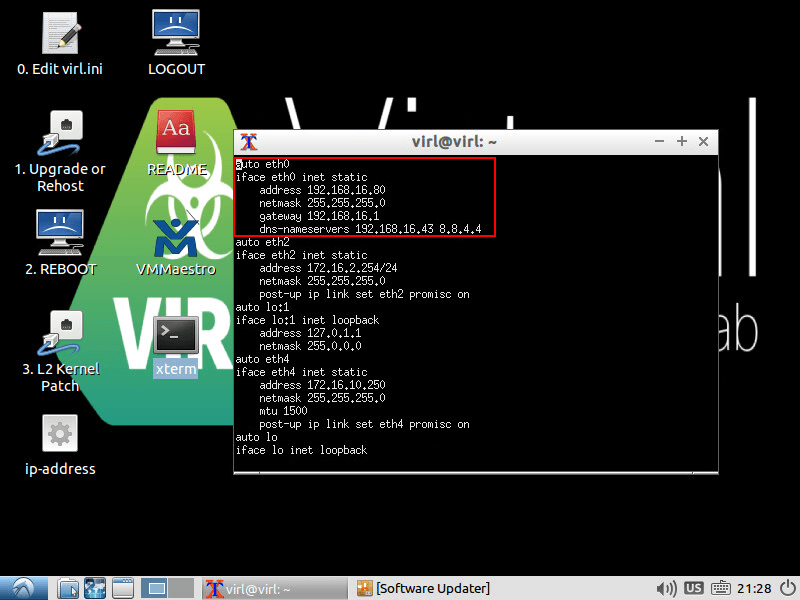Click the xterm logo in window titlebar

click(x=249, y=141)
